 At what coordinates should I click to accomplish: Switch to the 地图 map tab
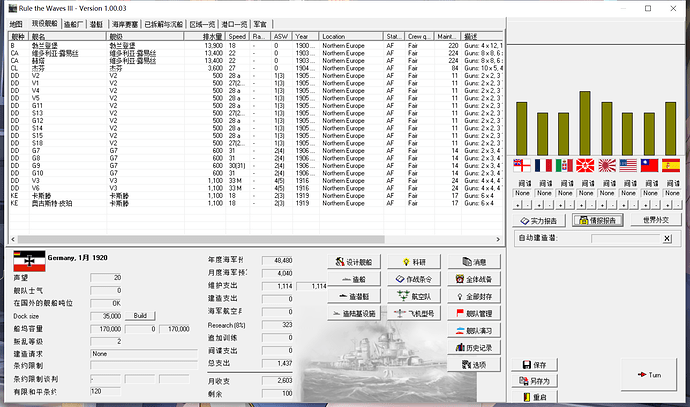click(16, 24)
